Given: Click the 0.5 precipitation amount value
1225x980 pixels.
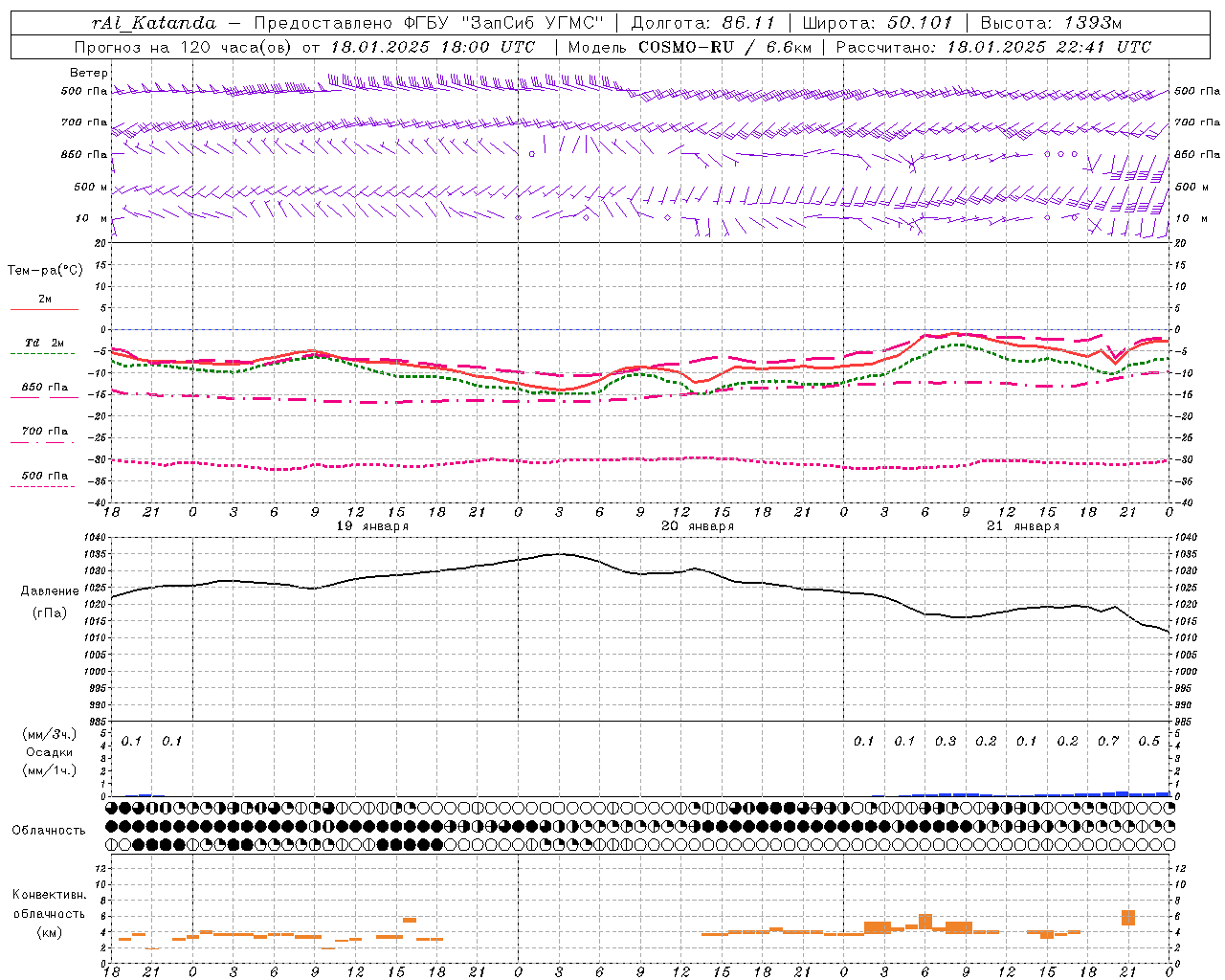Looking at the screenshot, I should (x=1149, y=742).
